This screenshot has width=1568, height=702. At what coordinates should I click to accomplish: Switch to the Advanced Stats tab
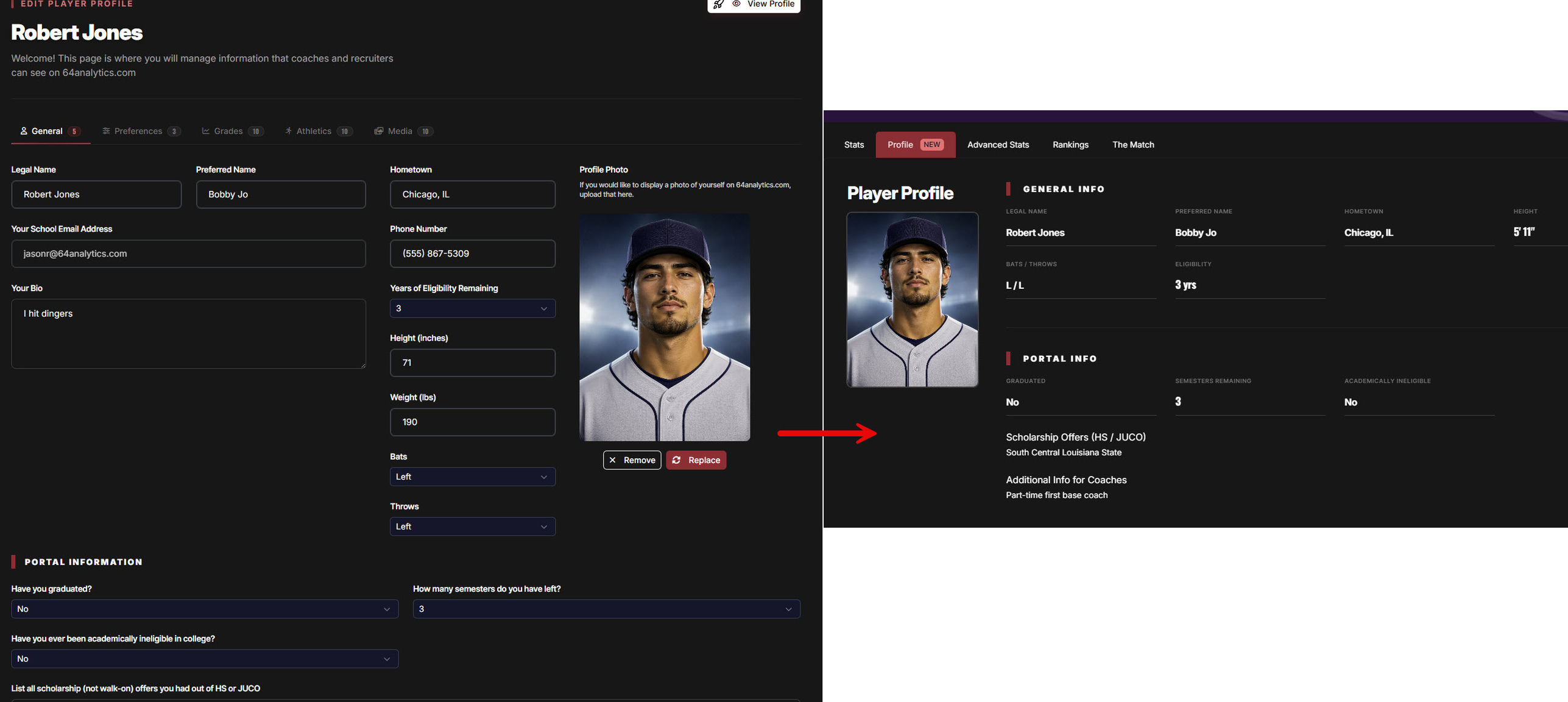998,144
